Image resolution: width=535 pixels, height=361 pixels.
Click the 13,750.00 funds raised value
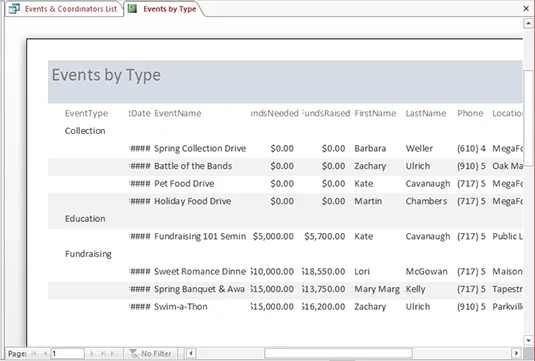(323, 289)
